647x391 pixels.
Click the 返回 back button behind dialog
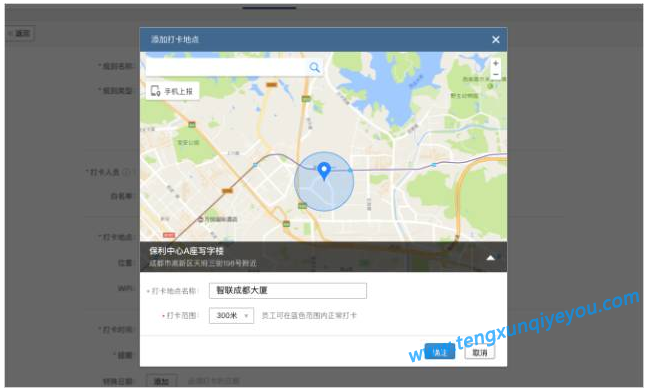point(20,33)
